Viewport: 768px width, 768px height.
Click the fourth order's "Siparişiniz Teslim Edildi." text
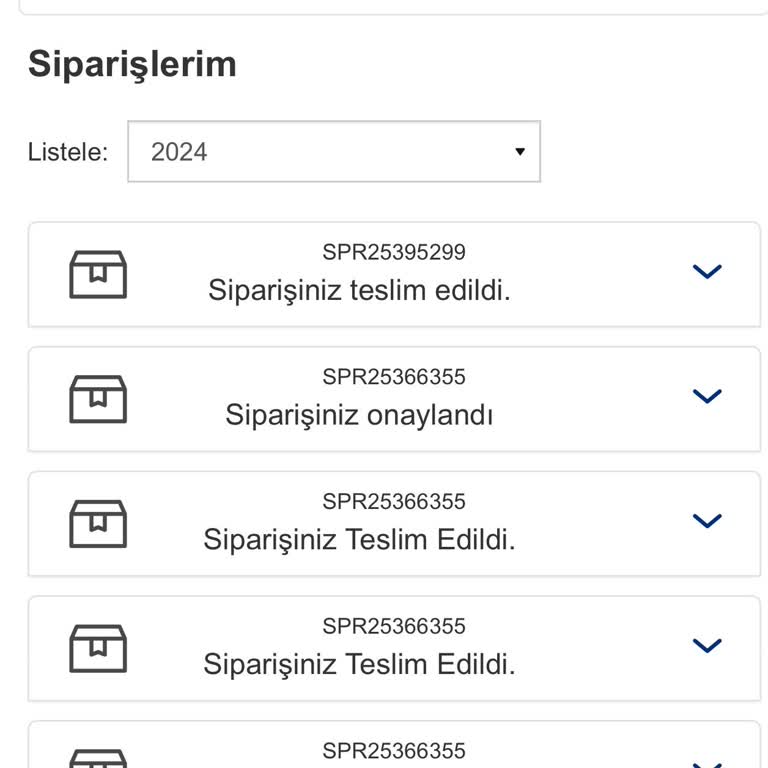pos(359,663)
